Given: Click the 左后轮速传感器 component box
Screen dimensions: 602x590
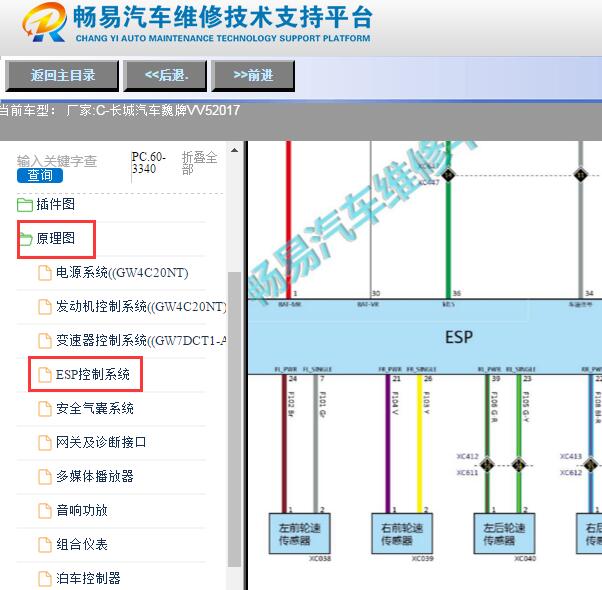Looking at the screenshot, I should click(x=504, y=534).
